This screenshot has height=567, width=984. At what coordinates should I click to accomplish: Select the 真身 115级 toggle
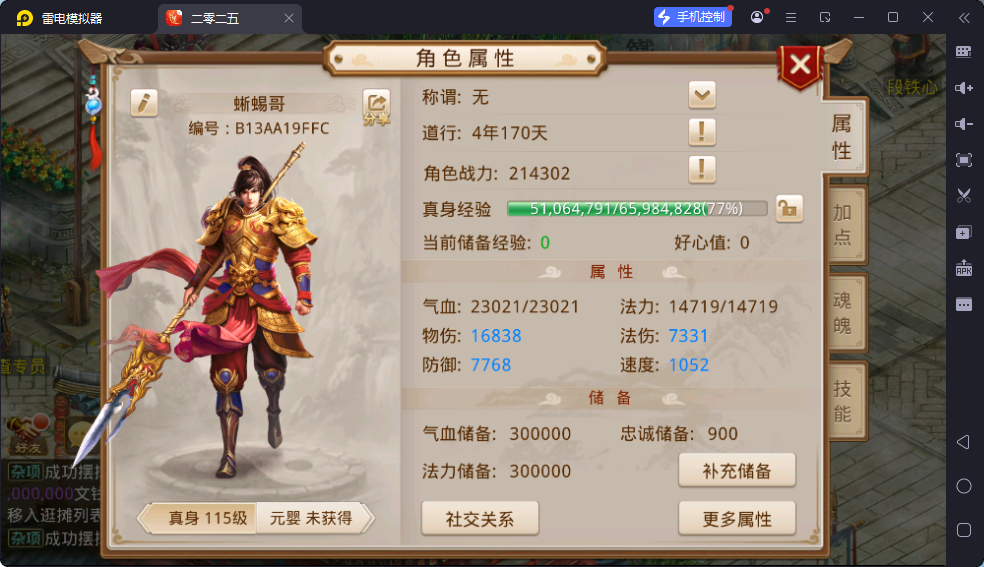click(x=200, y=518)
